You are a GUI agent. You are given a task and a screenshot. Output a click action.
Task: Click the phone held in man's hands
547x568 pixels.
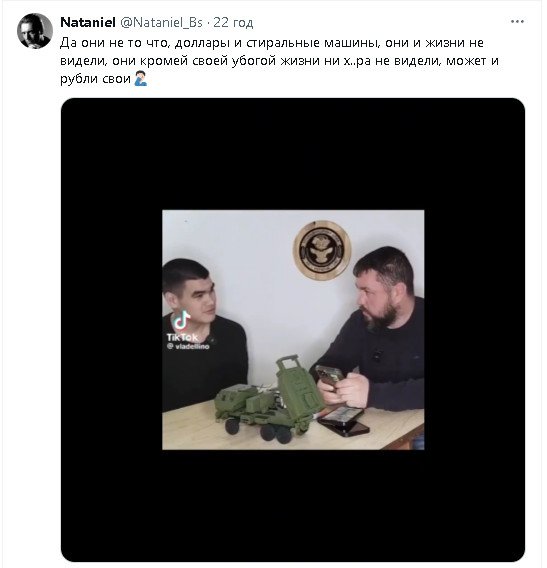click(328, 376)
